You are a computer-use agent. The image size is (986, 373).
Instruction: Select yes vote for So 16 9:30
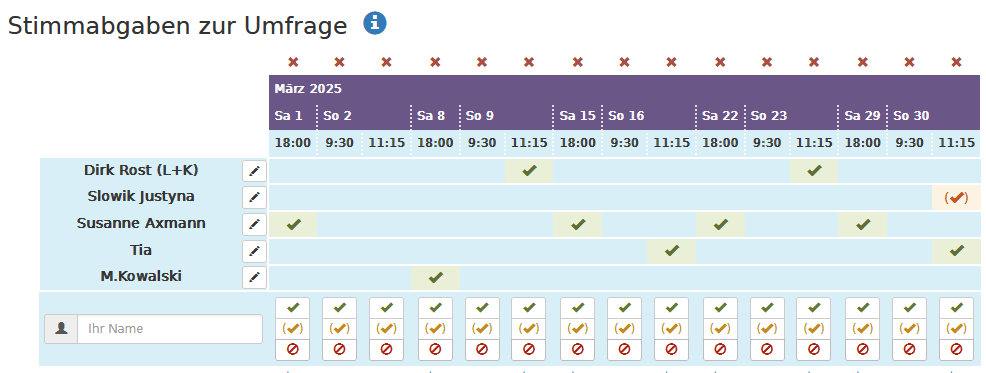(x=624, y=308)
